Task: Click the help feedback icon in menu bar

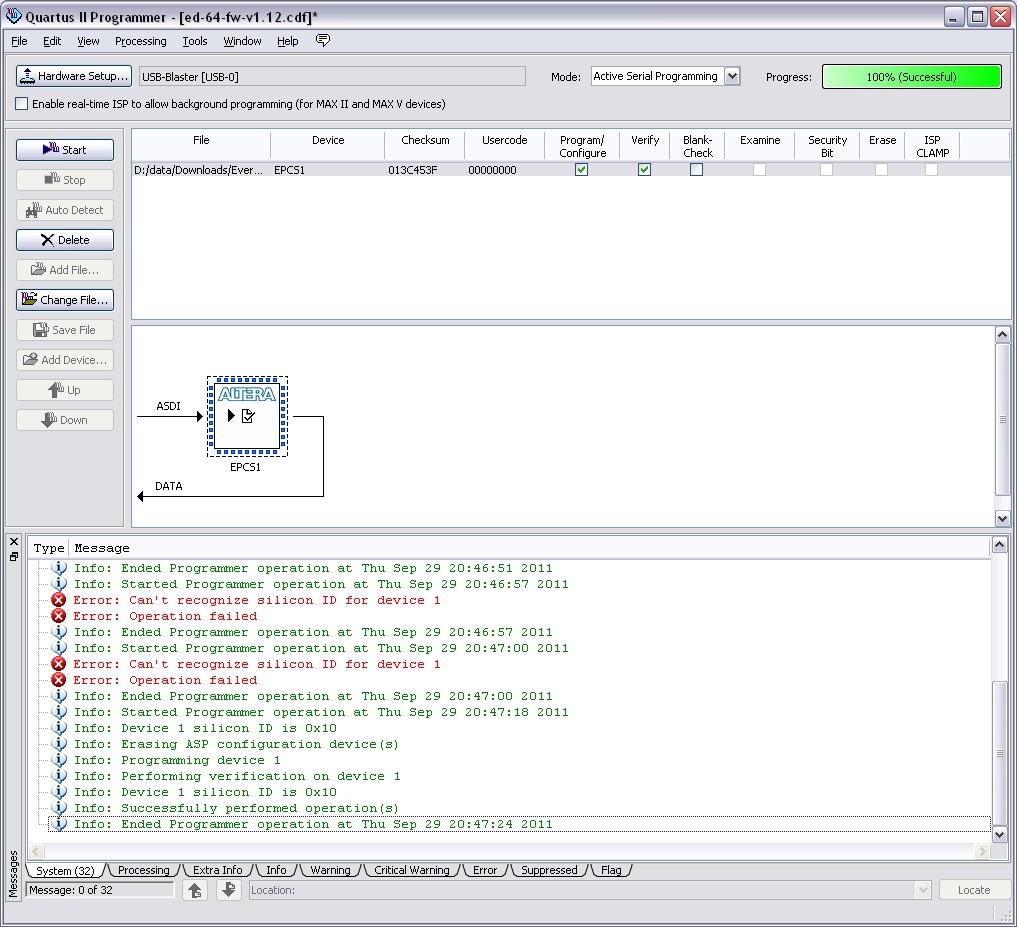Action: point(322,41)
